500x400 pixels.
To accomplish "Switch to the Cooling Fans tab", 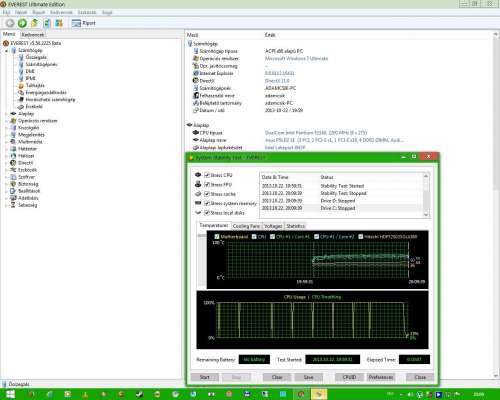I will (x=246, y=226).
